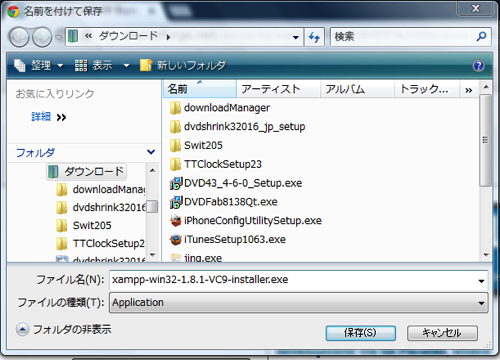The image size is (500, 360).
Task: Open the recent pages dropdown arrow
Action: point(59,37)
